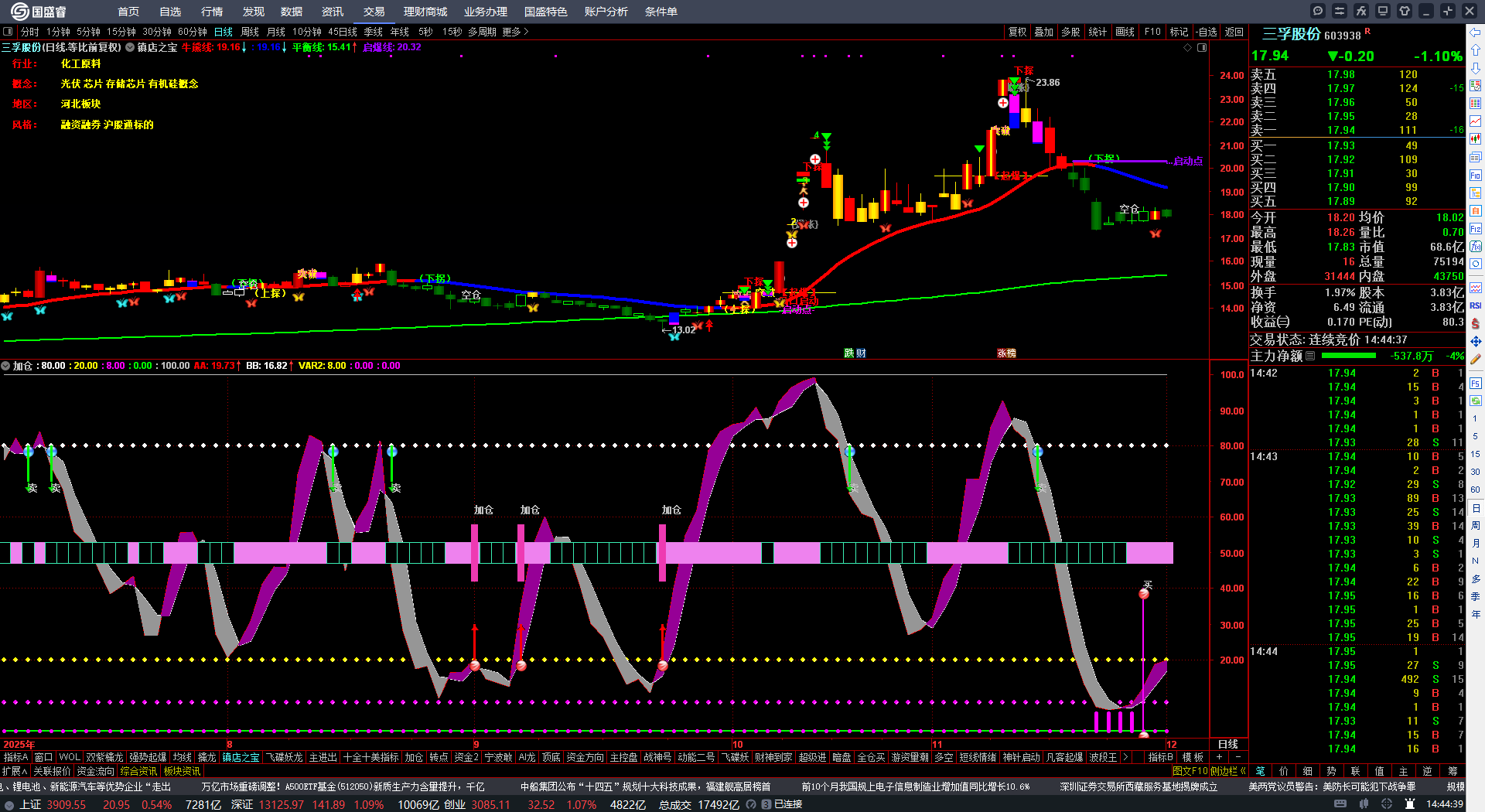Click the keyboard icon in status bar
The width and height of the screenshot is (1485, 812).
coord(1340,804)
